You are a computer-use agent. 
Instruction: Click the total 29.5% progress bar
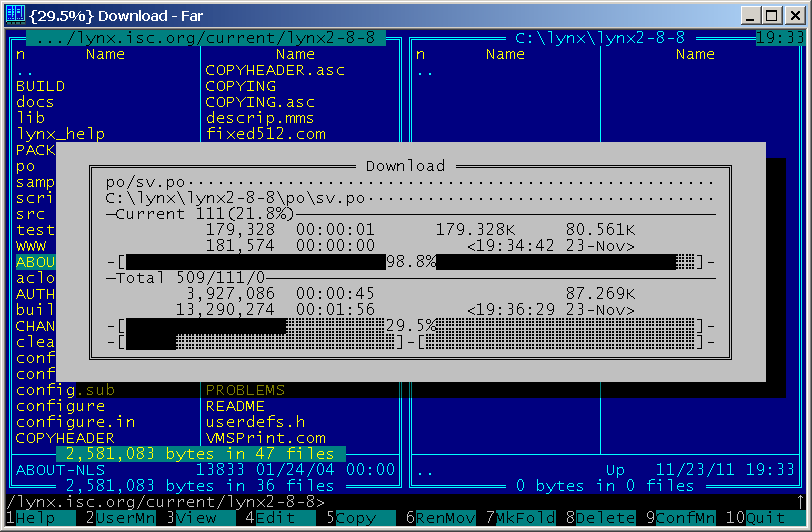[x=411, y=326]
